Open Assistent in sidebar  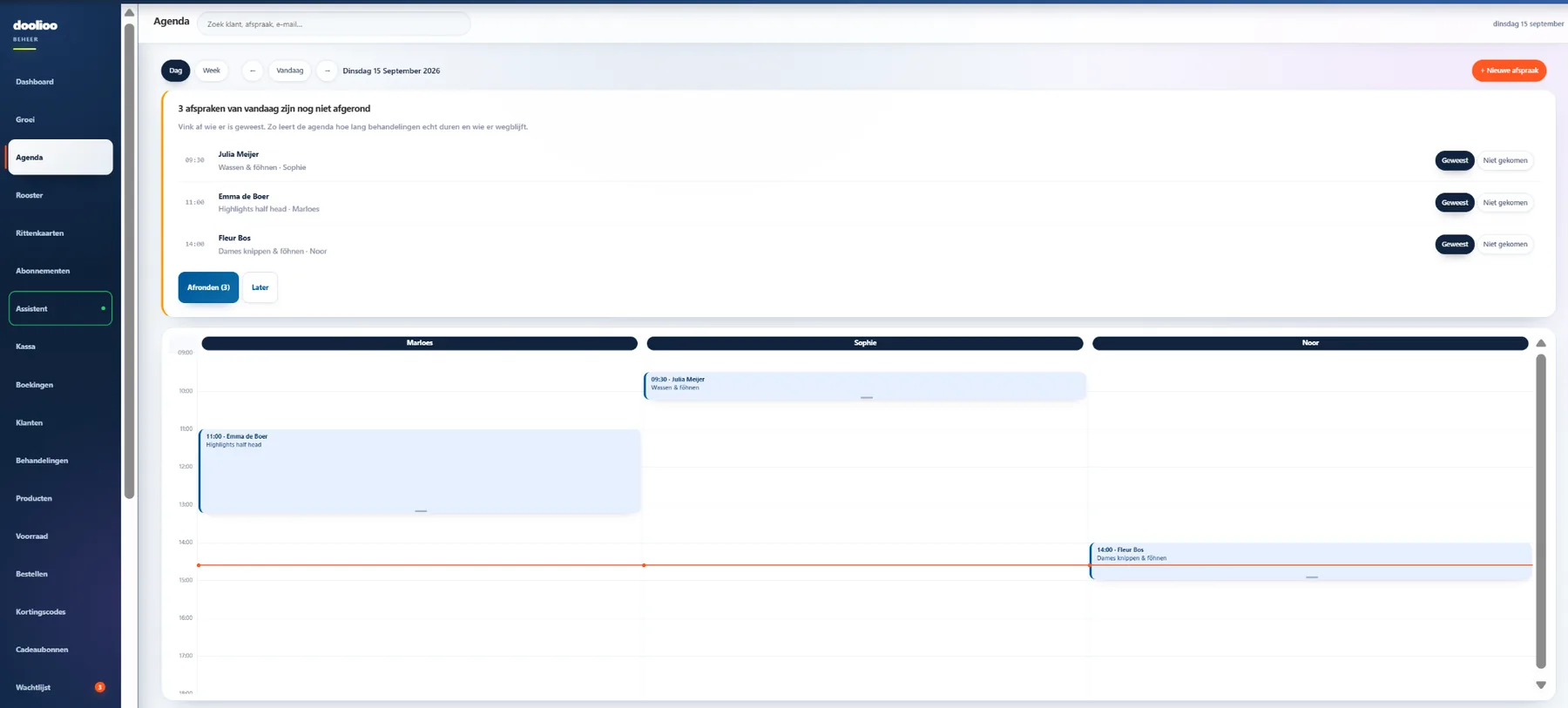[60, 308]
